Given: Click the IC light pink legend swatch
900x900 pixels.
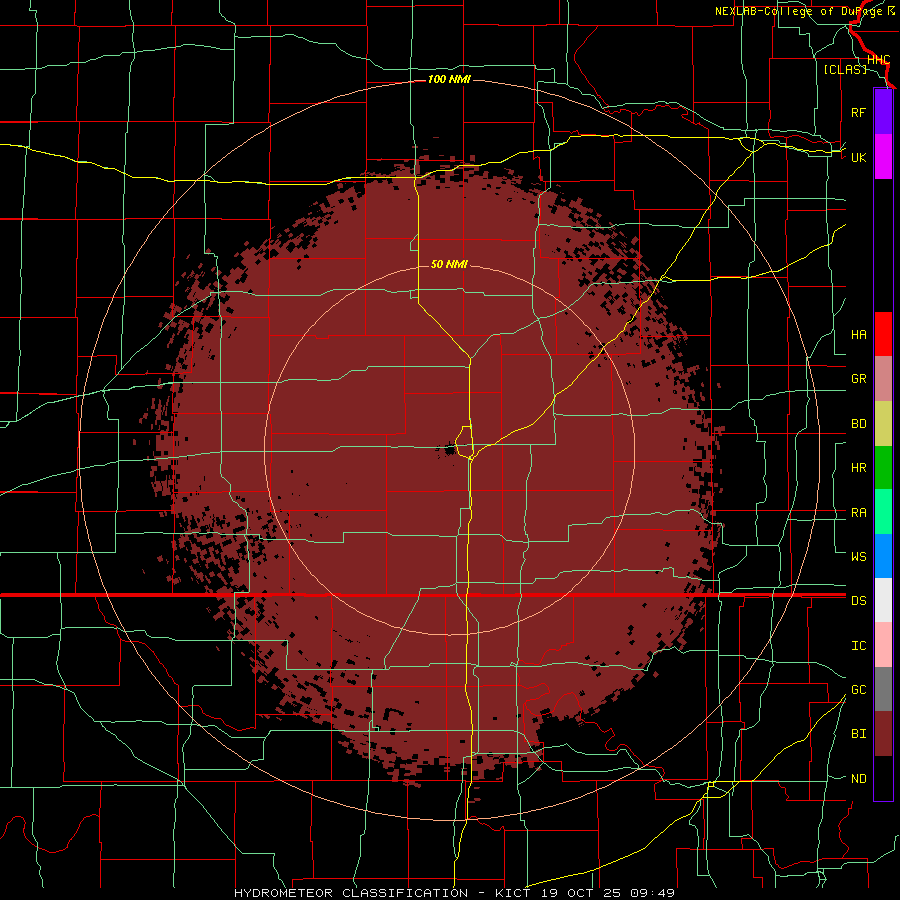Looking at the screenshot, I should coord(883,645).
